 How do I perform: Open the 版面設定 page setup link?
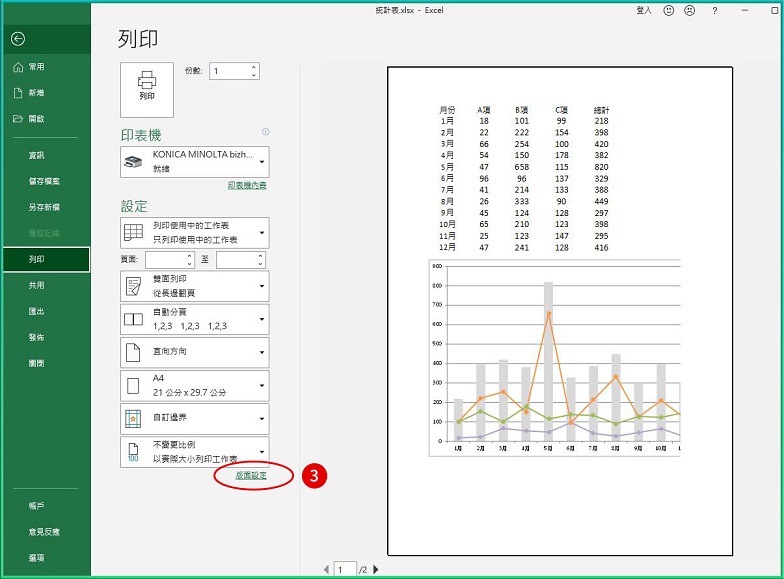pyautogui.click(x=251, y=476)
